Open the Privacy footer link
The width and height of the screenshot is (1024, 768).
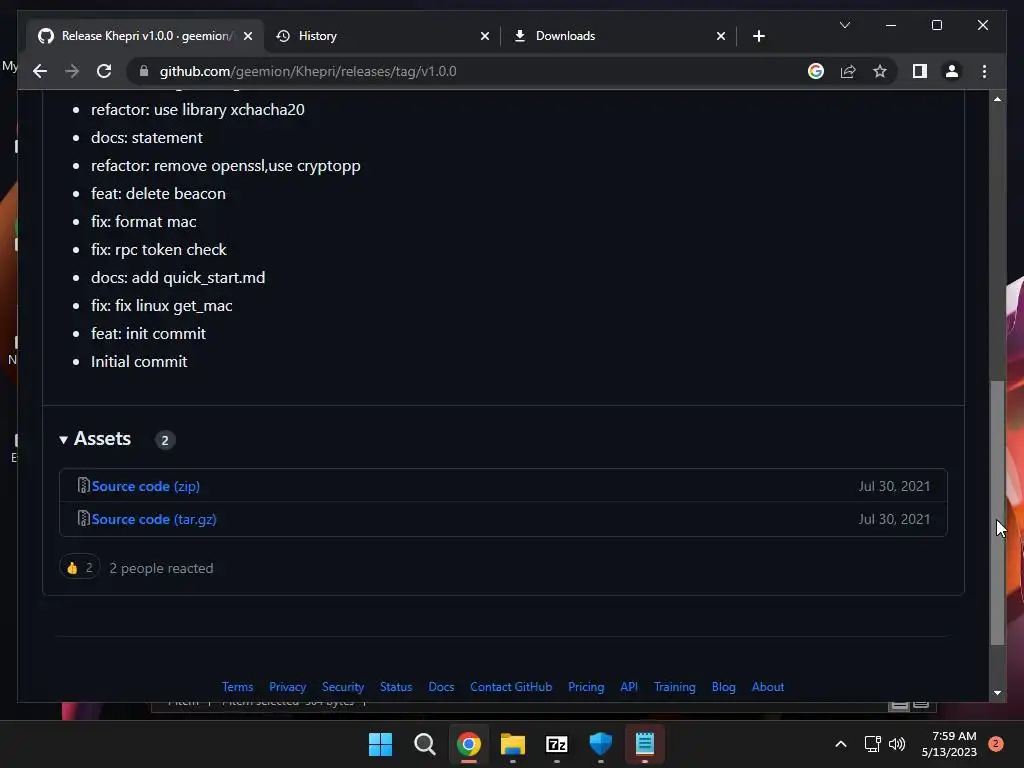coord(287,687)
